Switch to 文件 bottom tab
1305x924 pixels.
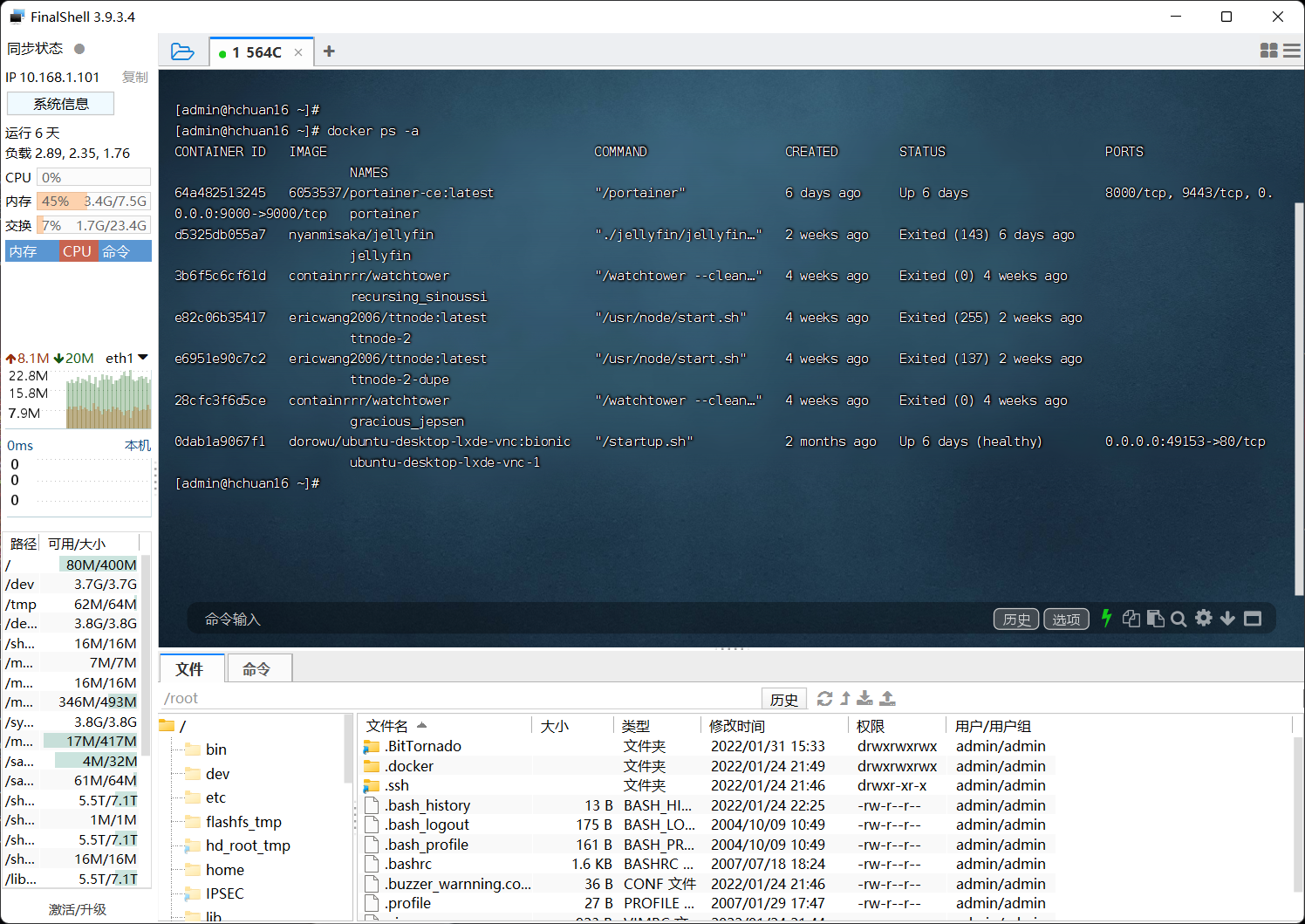pyautogui.click(x=190, y=669)
